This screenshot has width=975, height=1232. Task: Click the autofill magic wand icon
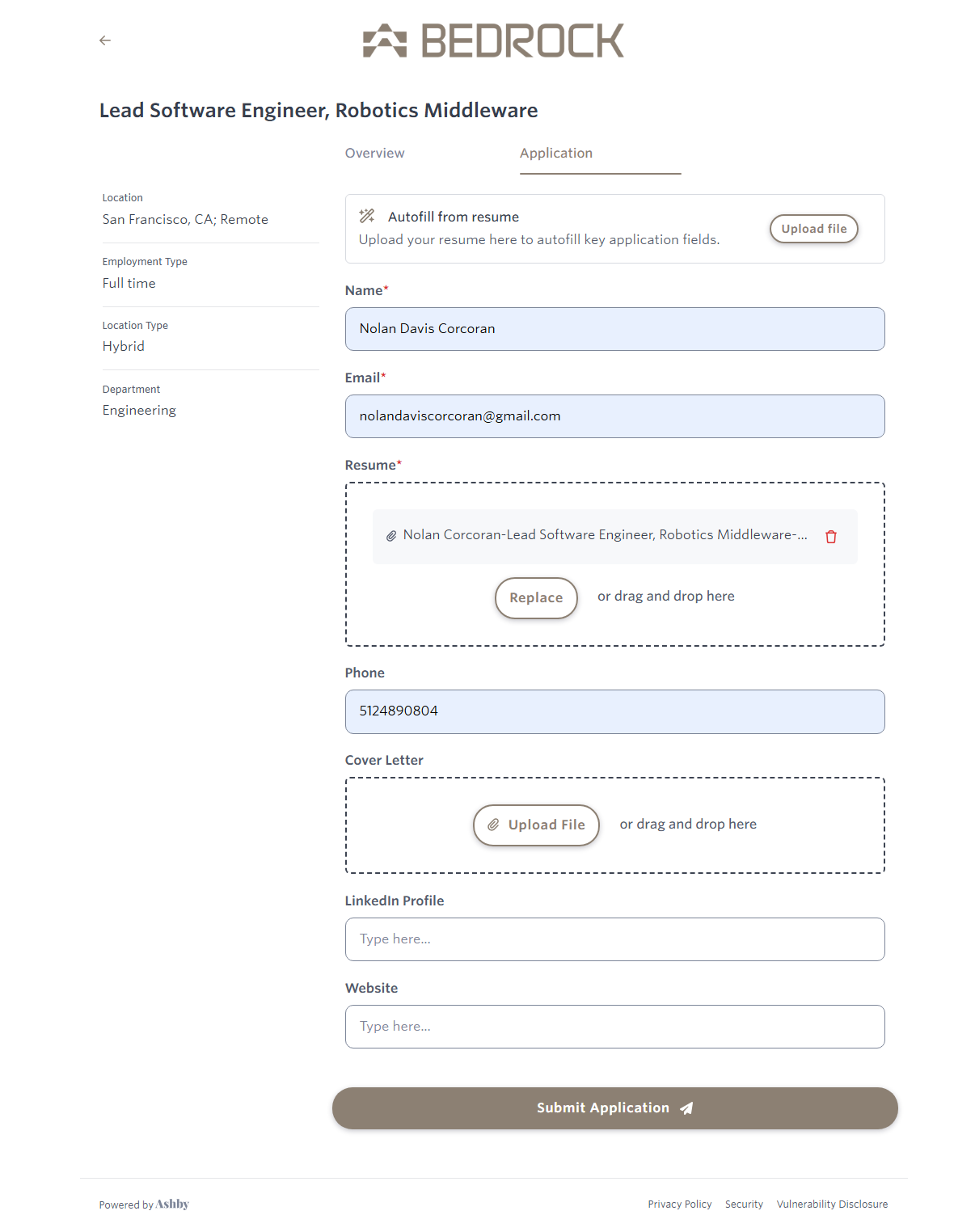coord(367,216)
